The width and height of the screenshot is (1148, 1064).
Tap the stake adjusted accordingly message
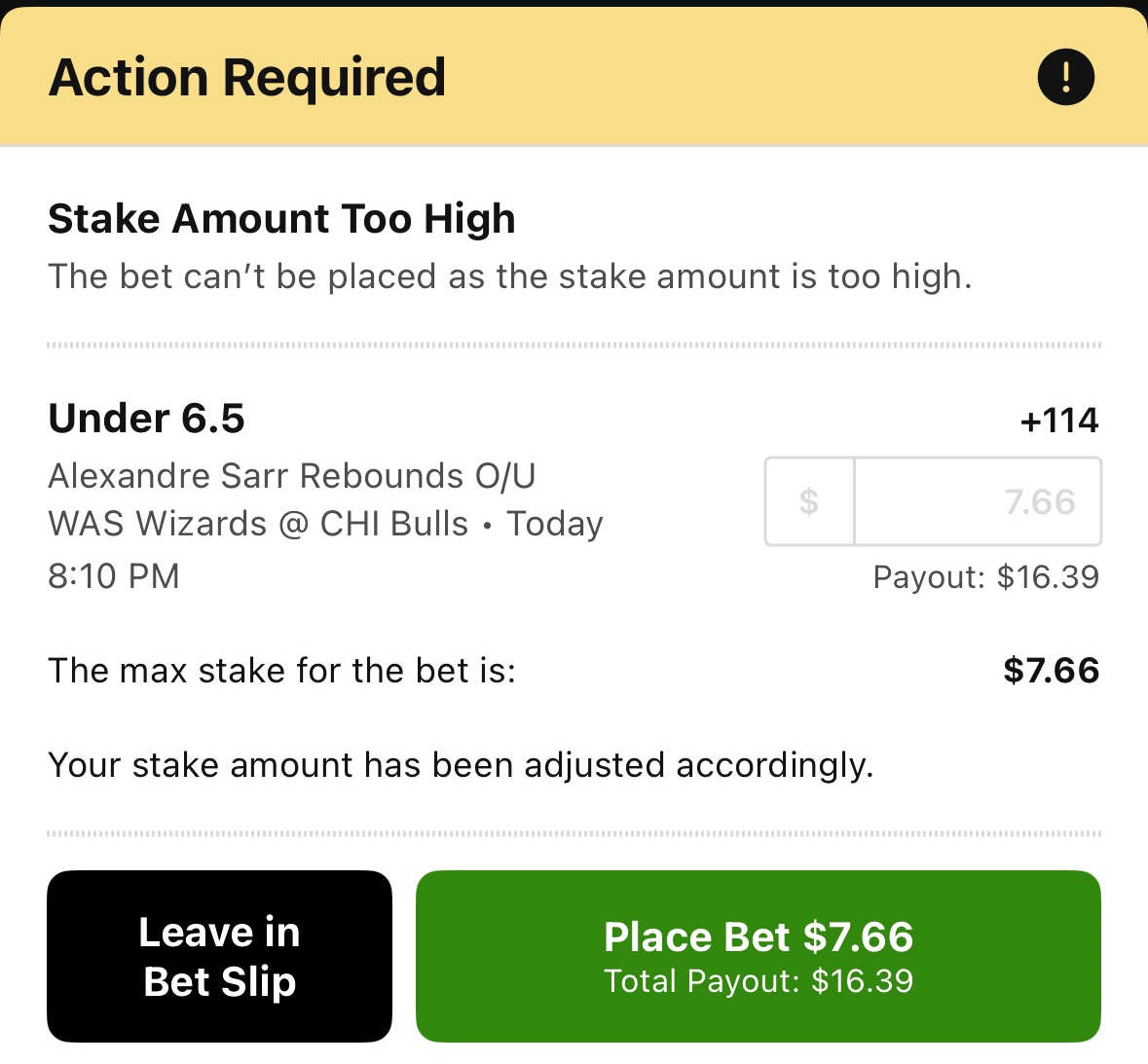pos(461,765)
